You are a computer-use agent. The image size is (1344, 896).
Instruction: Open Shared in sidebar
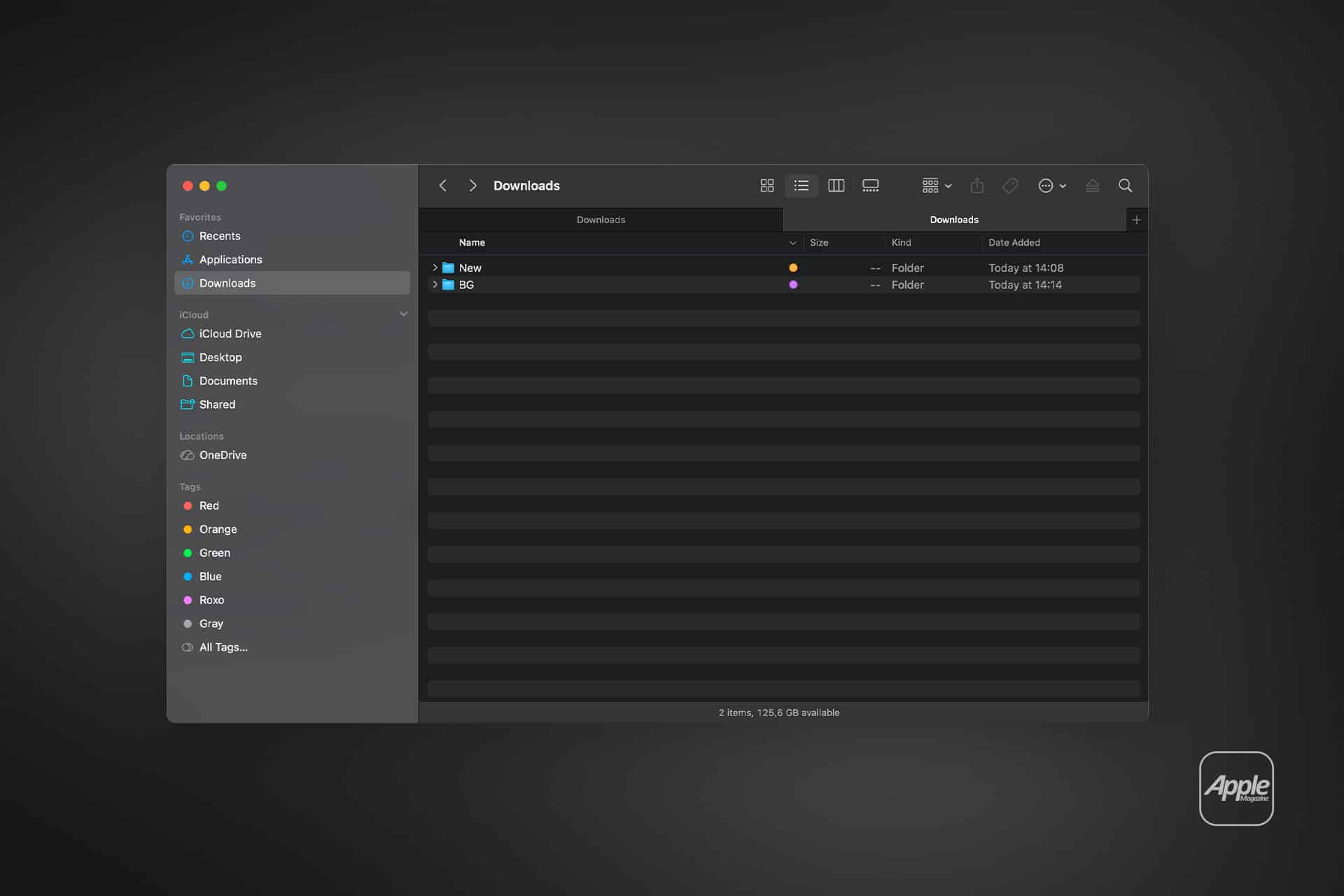coord(292,405)
